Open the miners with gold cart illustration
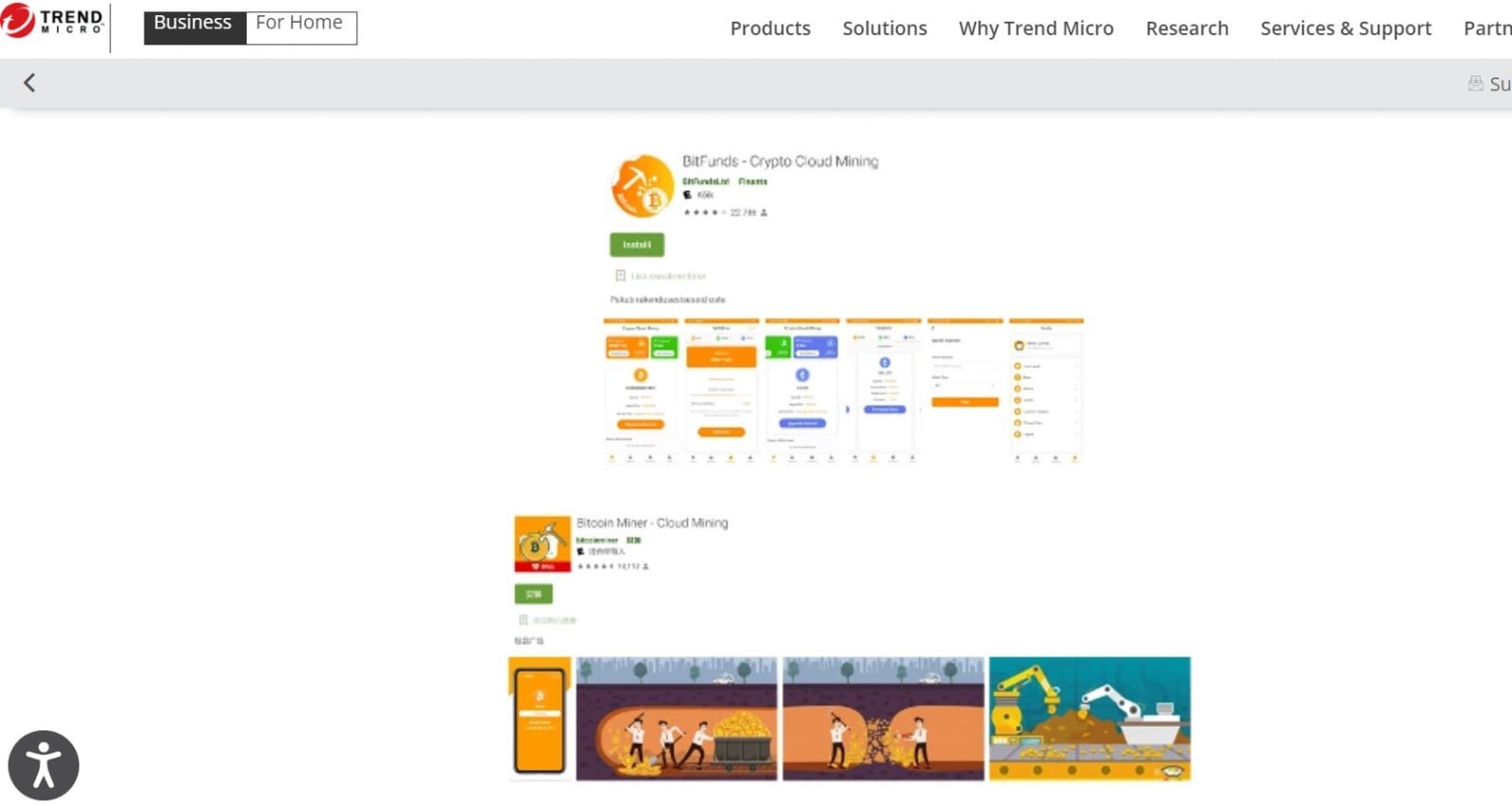The width and height of the screenshot is (1512, 806). click(677, 719)
